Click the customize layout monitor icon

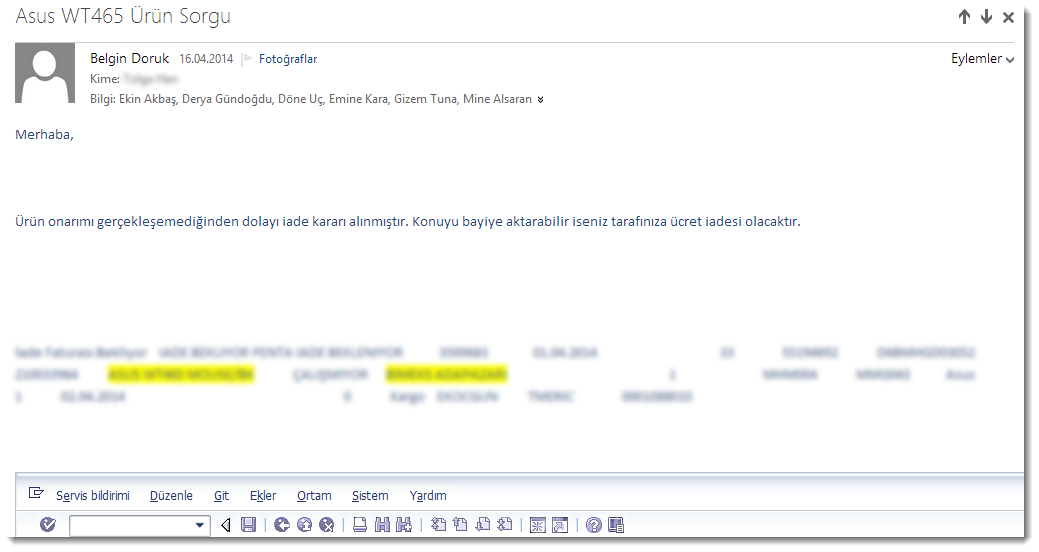pos(616,525)
